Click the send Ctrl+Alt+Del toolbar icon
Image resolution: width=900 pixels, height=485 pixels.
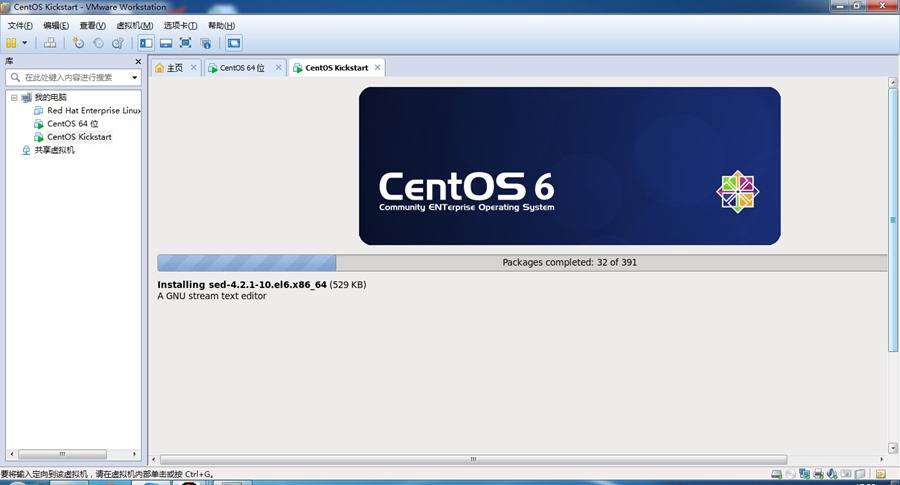(50, 43)
